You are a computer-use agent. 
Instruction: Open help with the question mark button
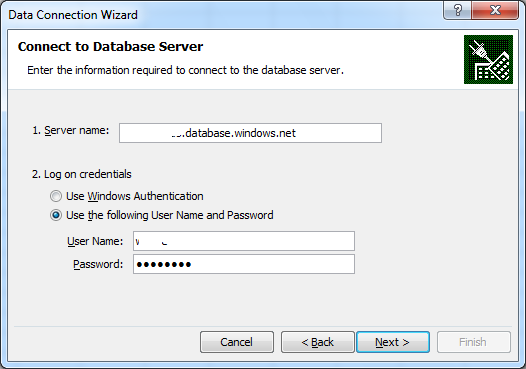[457, 10]
